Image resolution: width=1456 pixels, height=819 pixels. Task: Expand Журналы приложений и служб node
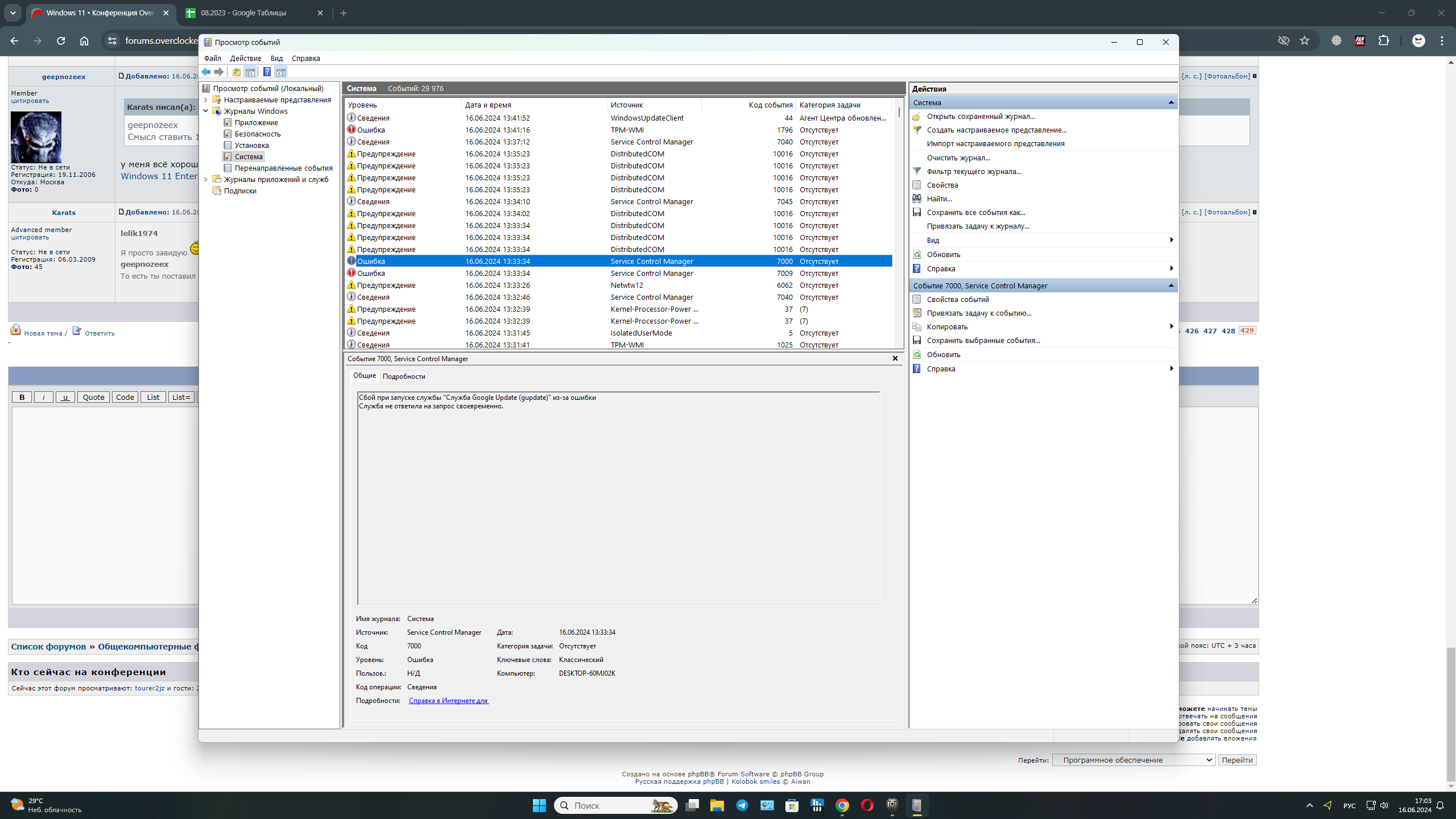[x=206, y=179]
